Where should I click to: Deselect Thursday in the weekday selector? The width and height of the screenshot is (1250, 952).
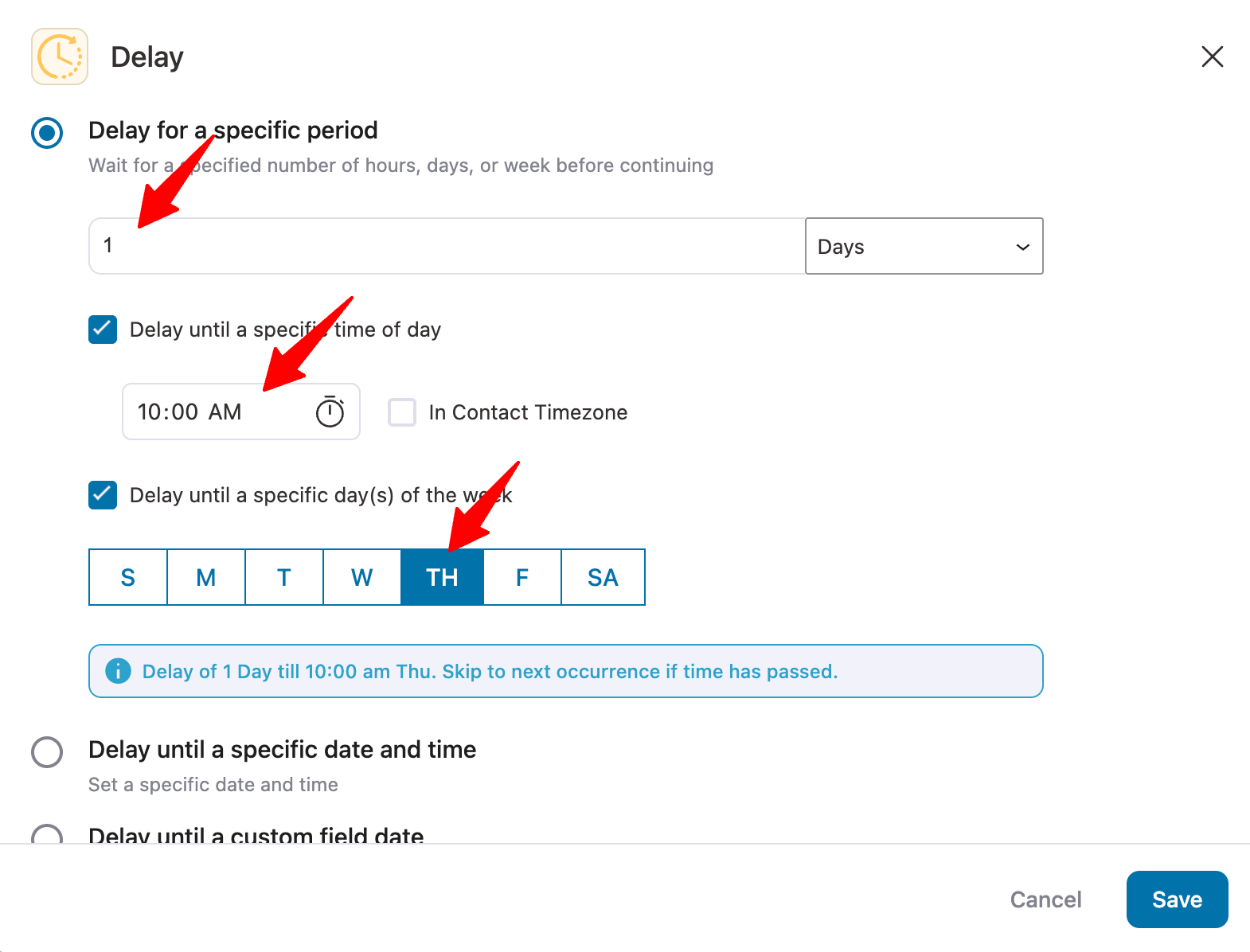tap(442, 577)
